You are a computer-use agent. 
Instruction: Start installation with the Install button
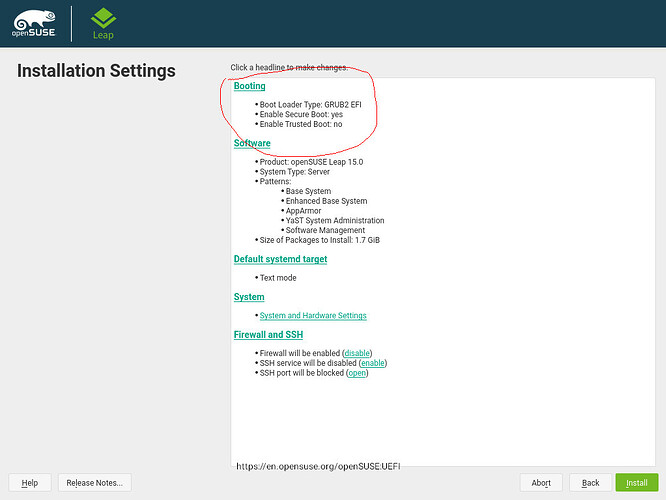637,483
